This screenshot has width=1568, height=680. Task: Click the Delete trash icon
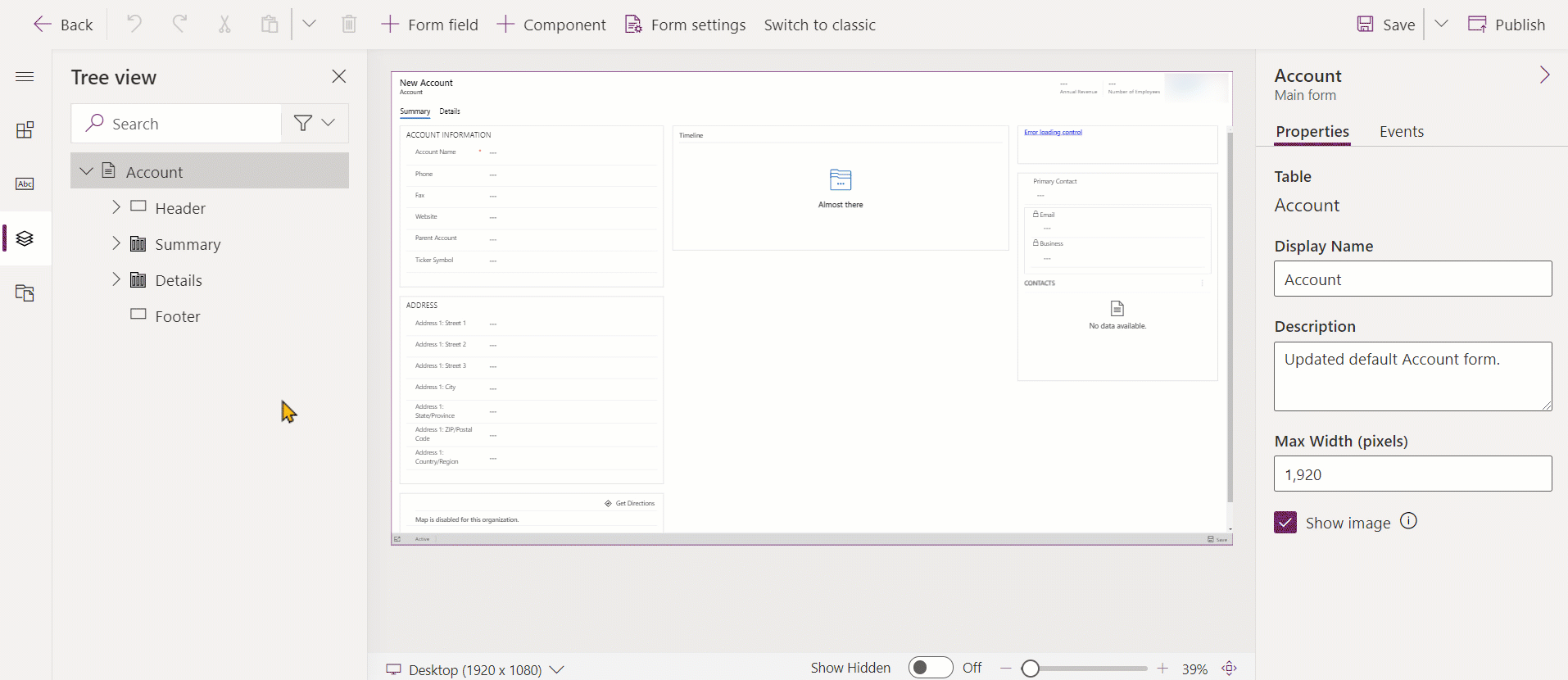349,25
